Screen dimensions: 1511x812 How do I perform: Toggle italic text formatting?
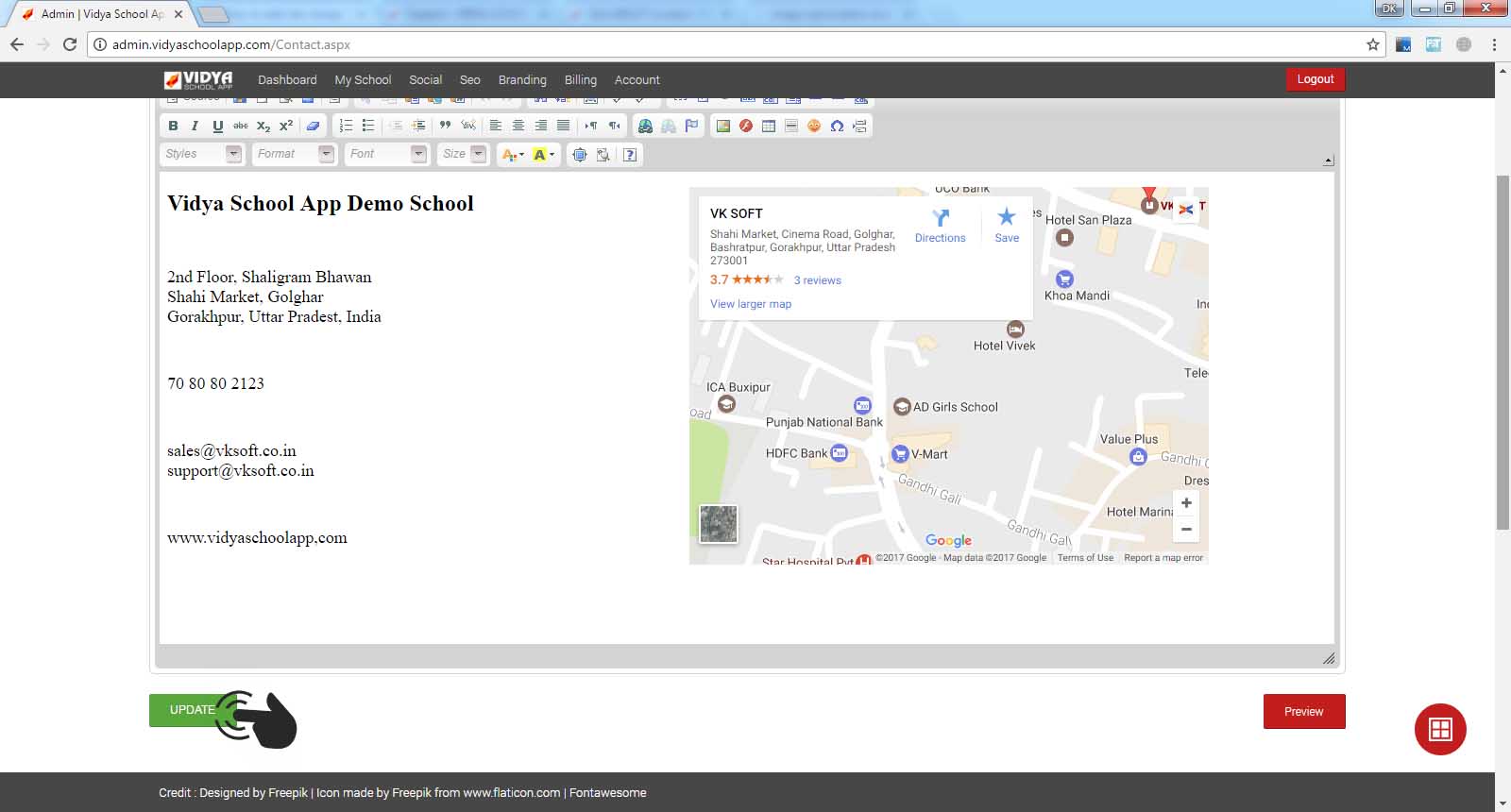pyautogui.click(x=195, y=126)
